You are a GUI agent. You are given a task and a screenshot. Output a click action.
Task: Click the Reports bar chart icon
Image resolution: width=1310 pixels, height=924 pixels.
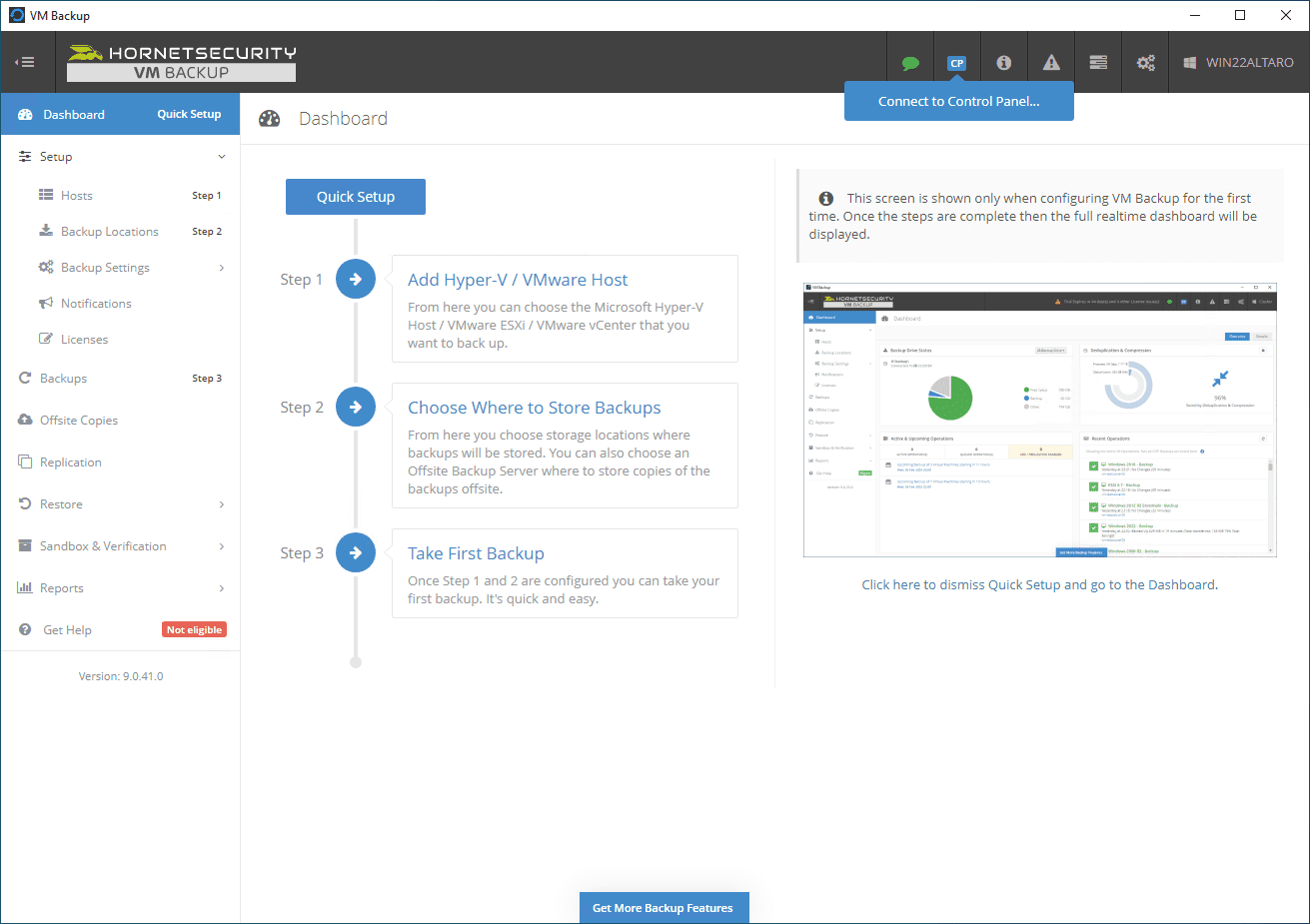[25, 587]
